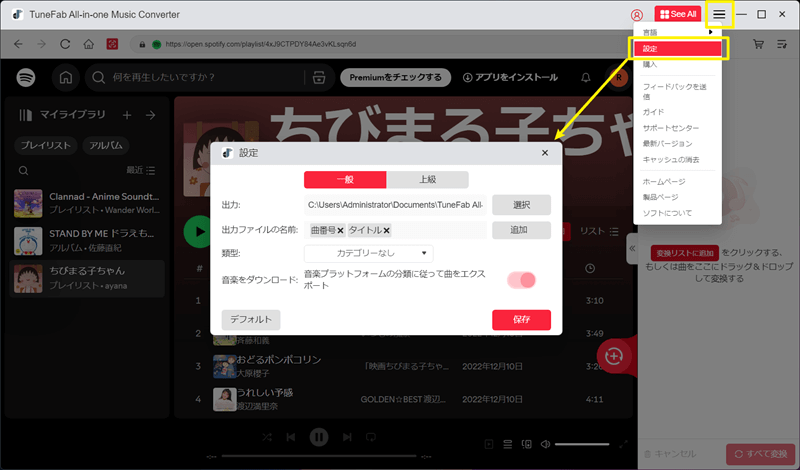Viewport: 800px width, 470px height.
Task: Select ソフトについて menu item
Action: [677, 213]
